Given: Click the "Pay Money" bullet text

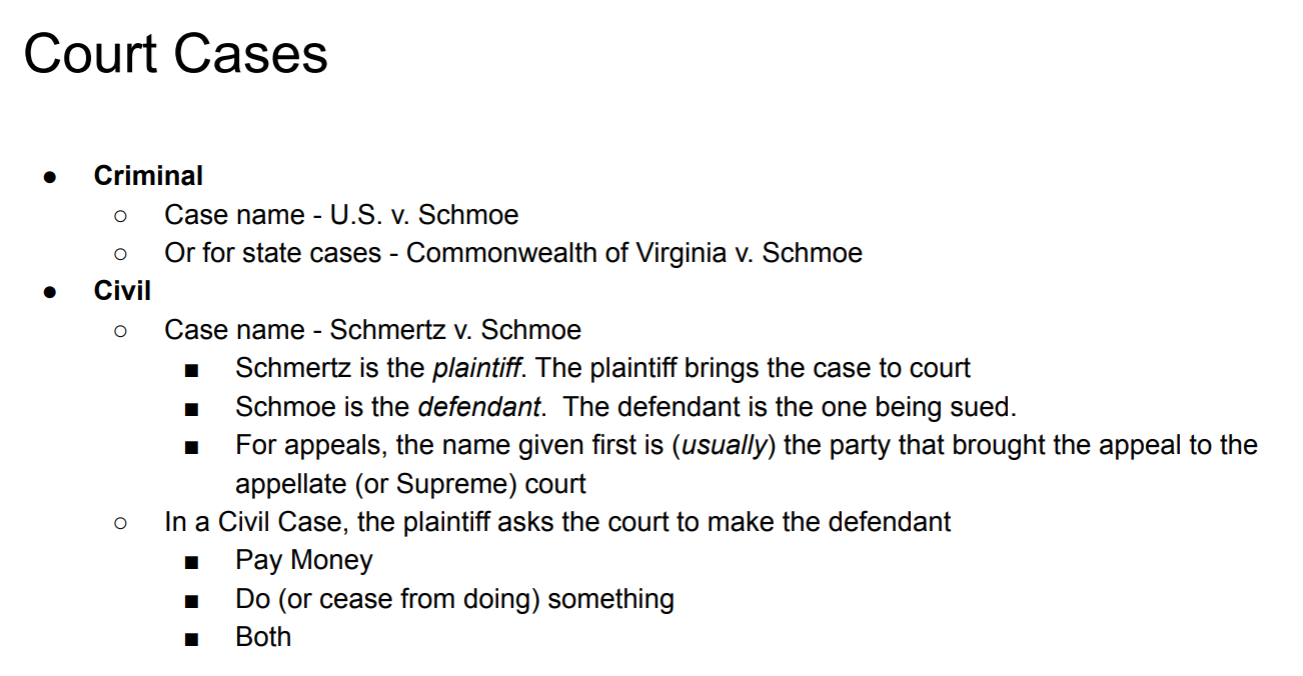Looking at the screenshot, I should [x=303, y=560].
